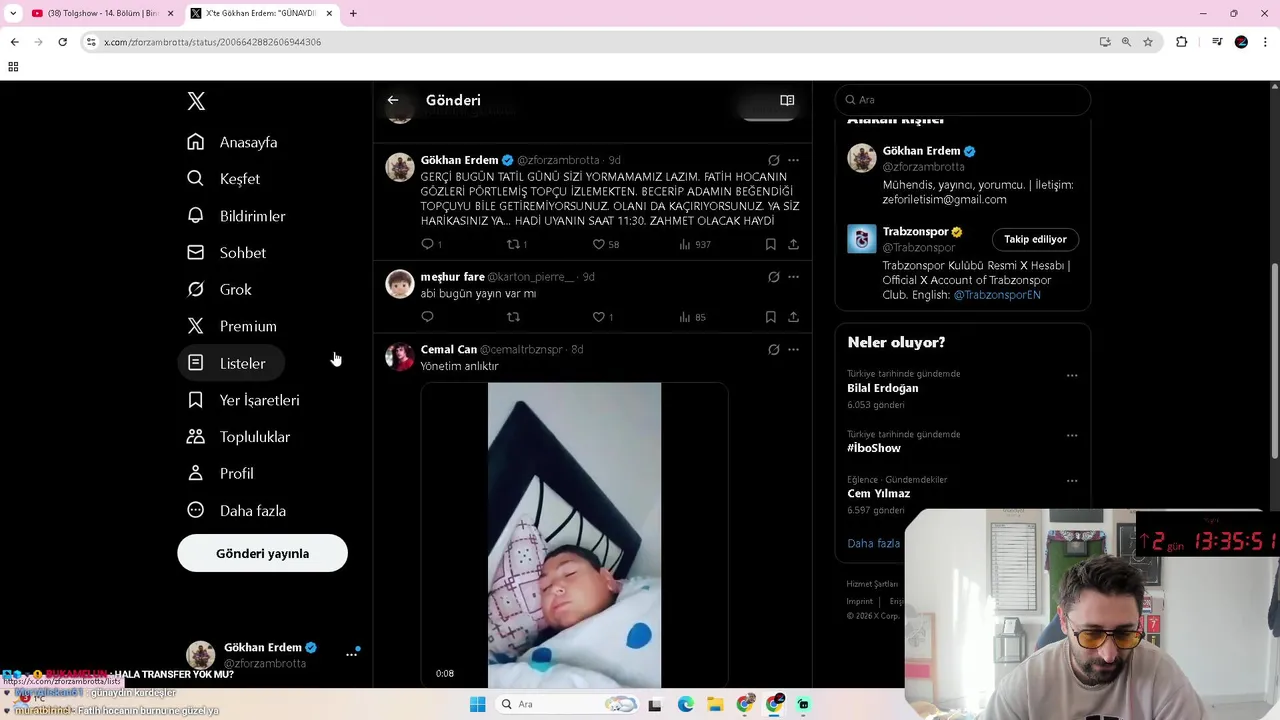Bookmark this page with star icon

(x=1148, y=42)
